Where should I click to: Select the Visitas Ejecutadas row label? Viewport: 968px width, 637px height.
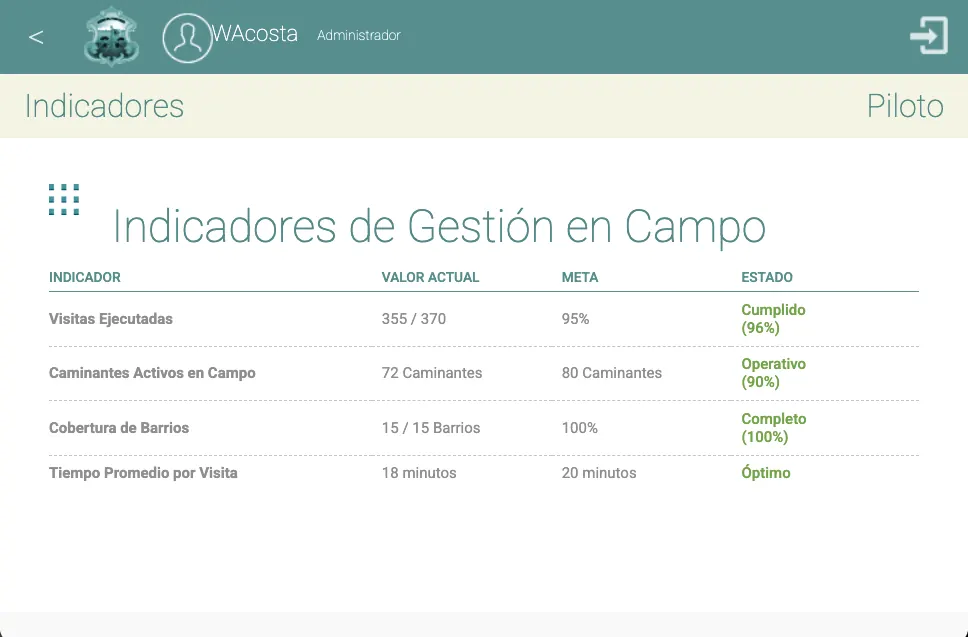111,319
